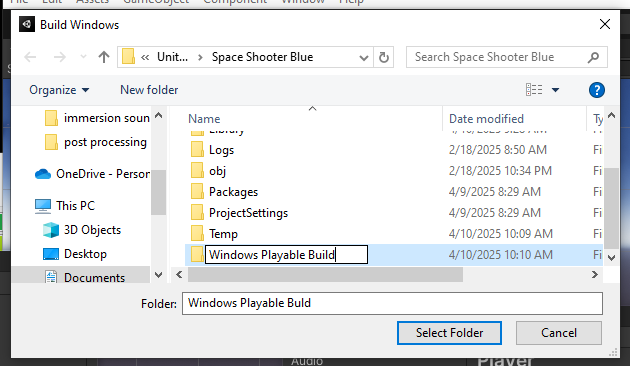
Task: Click the Folder name input field
Action: click(x=392, y=303)
